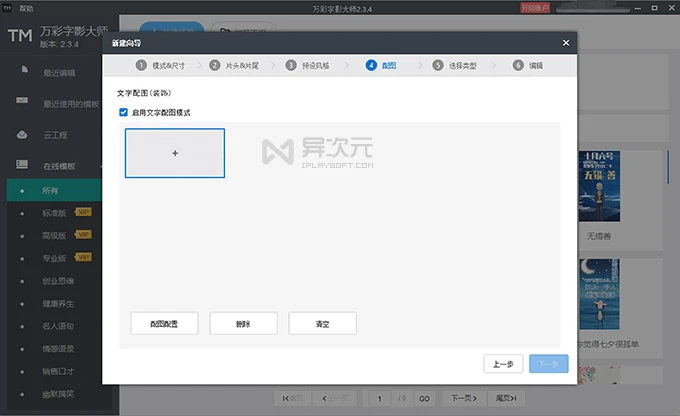Collapse the 在线模板 section
This screenshot has height=416, width=680.
tap(59, 166)
